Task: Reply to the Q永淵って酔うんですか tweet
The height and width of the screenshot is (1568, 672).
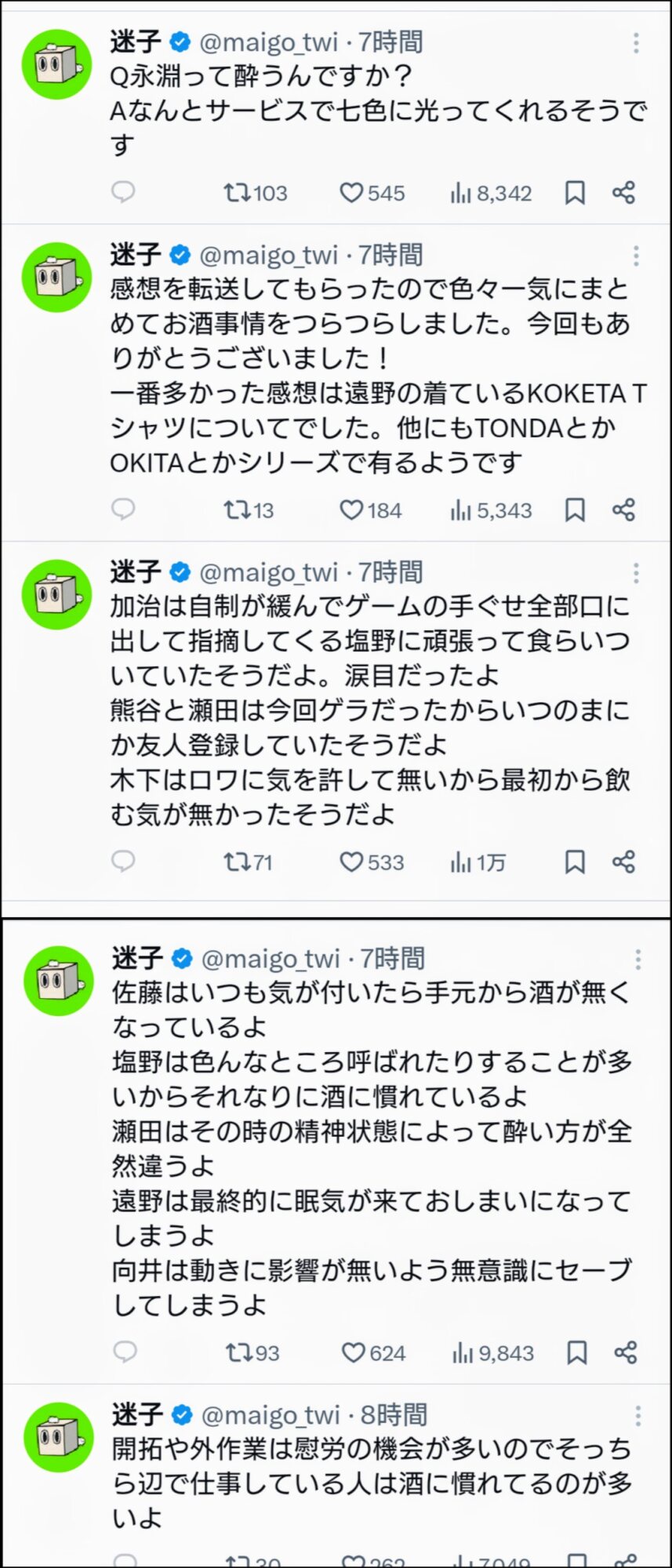Action: pos(123,192)
